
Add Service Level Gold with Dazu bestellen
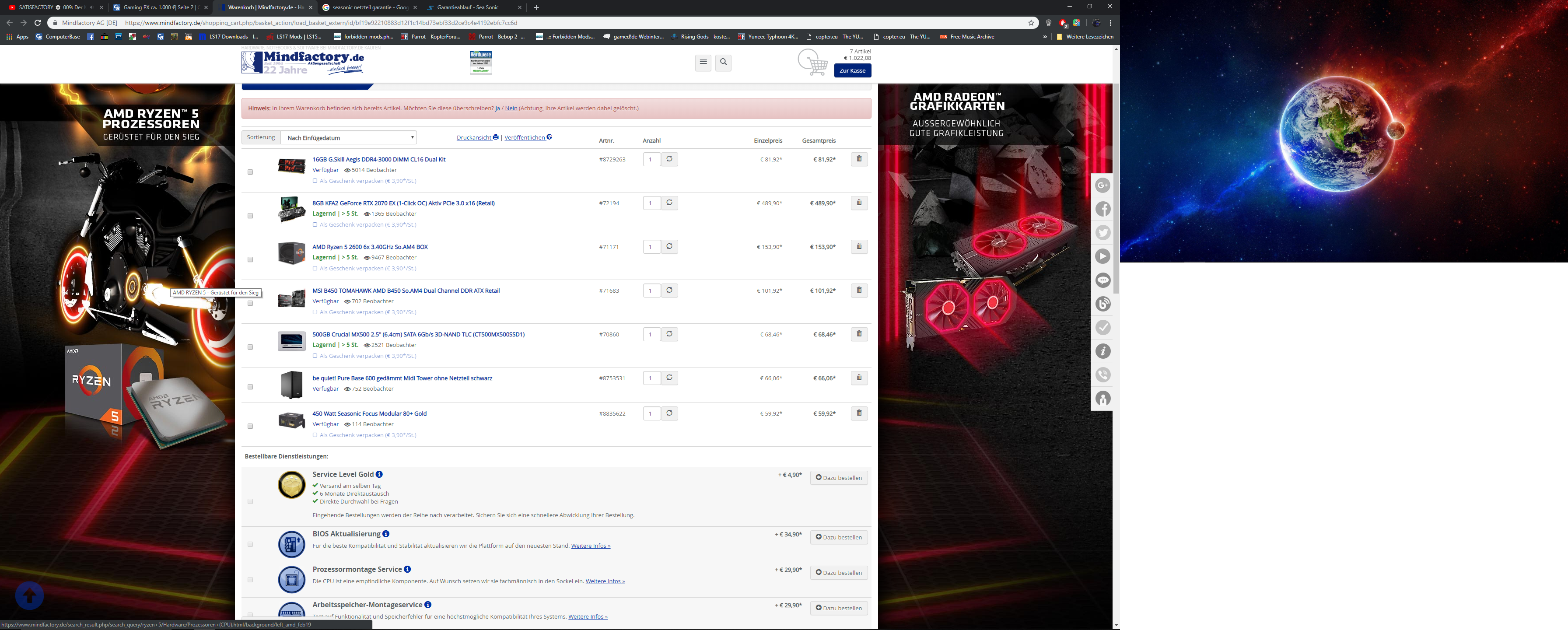click(x=839, y=478)
